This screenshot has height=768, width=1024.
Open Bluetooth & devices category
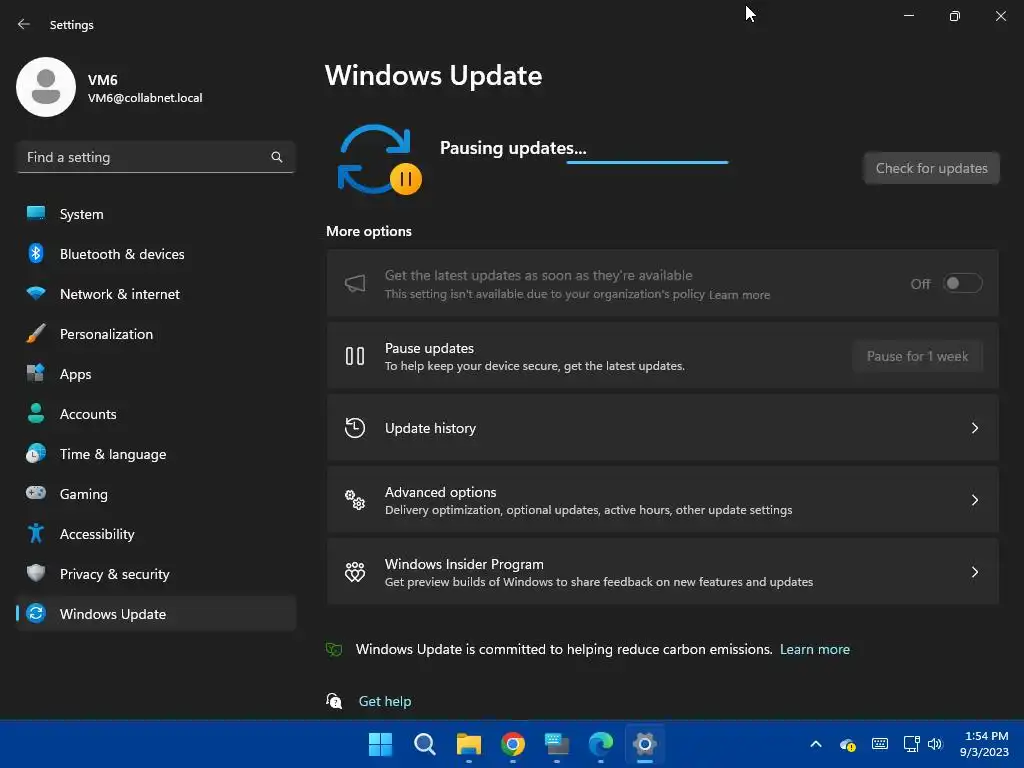pyautogui.click(x=156, y=254)
